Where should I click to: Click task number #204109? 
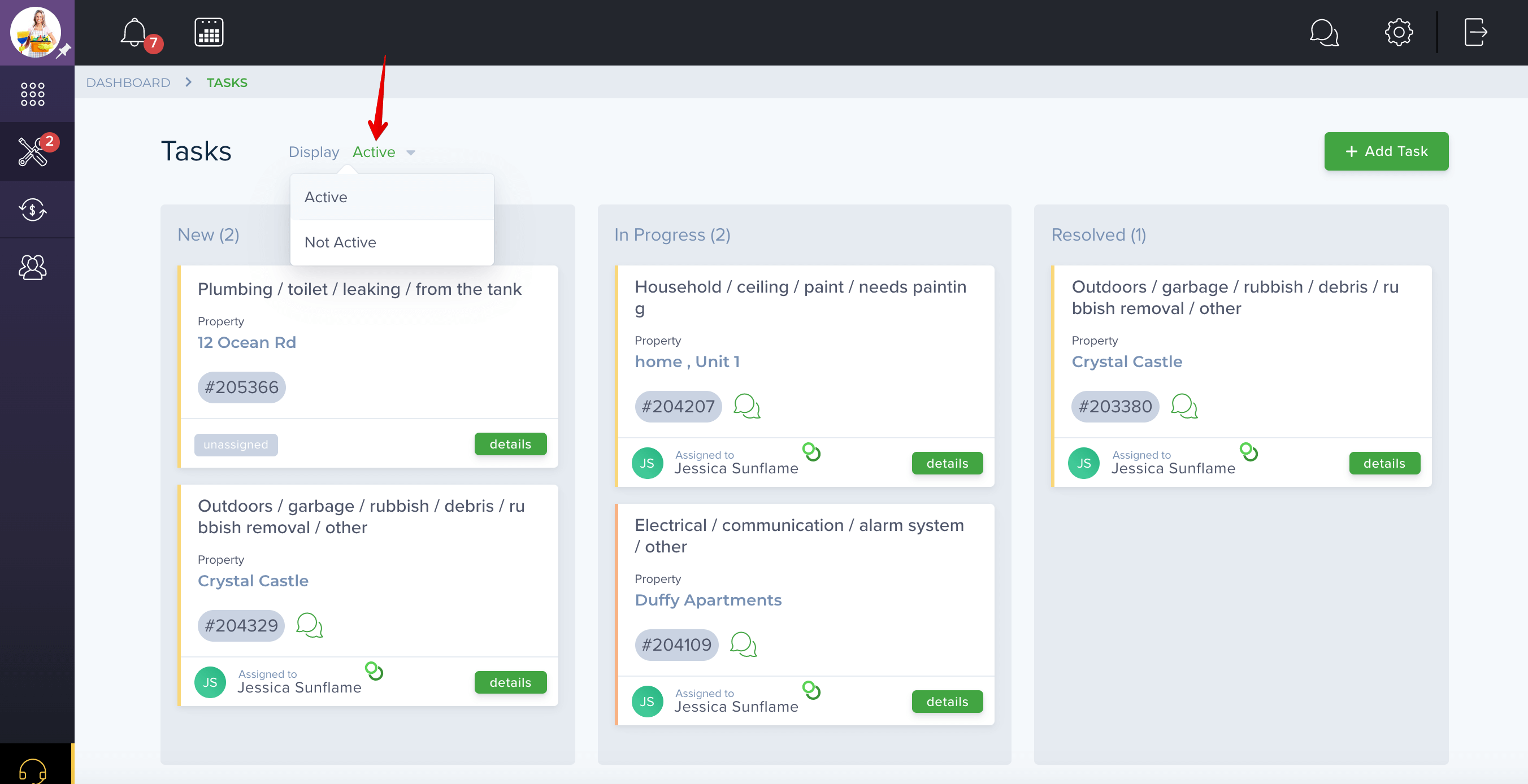click(x=676, y=644)
